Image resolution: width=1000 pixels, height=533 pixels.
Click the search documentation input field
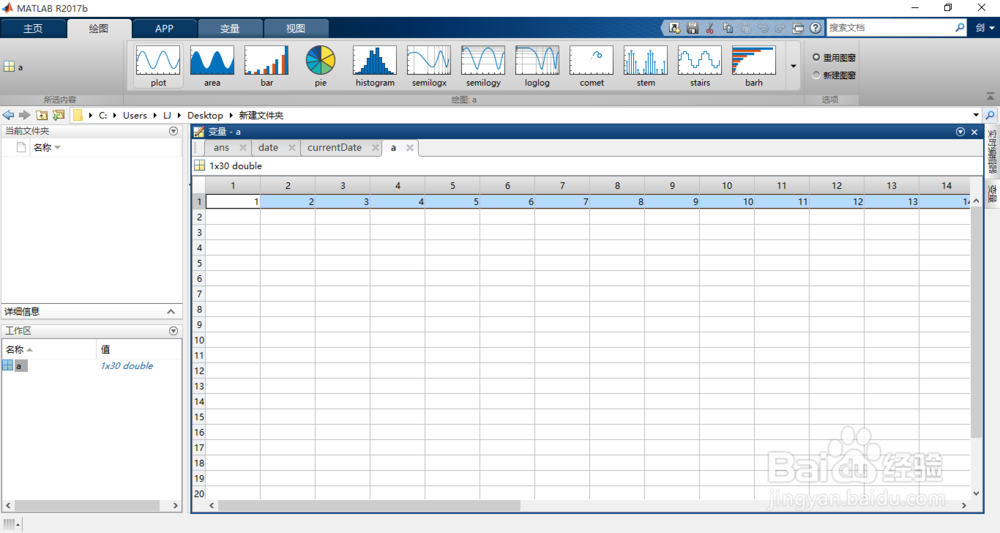click(891, 28)
